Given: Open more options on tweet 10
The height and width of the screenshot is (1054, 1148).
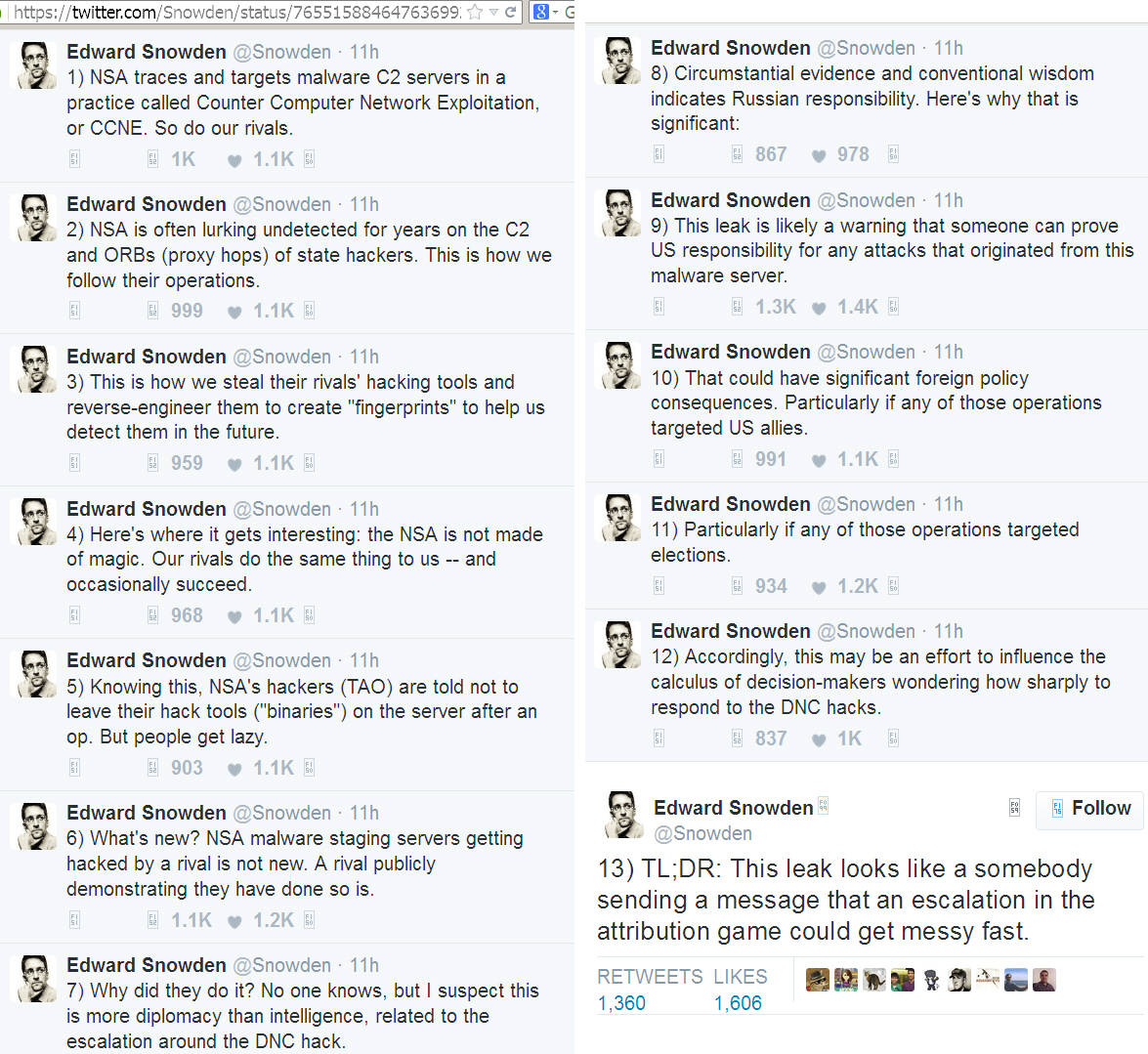Looking at the screenshot, I should [x=893, y=459].
